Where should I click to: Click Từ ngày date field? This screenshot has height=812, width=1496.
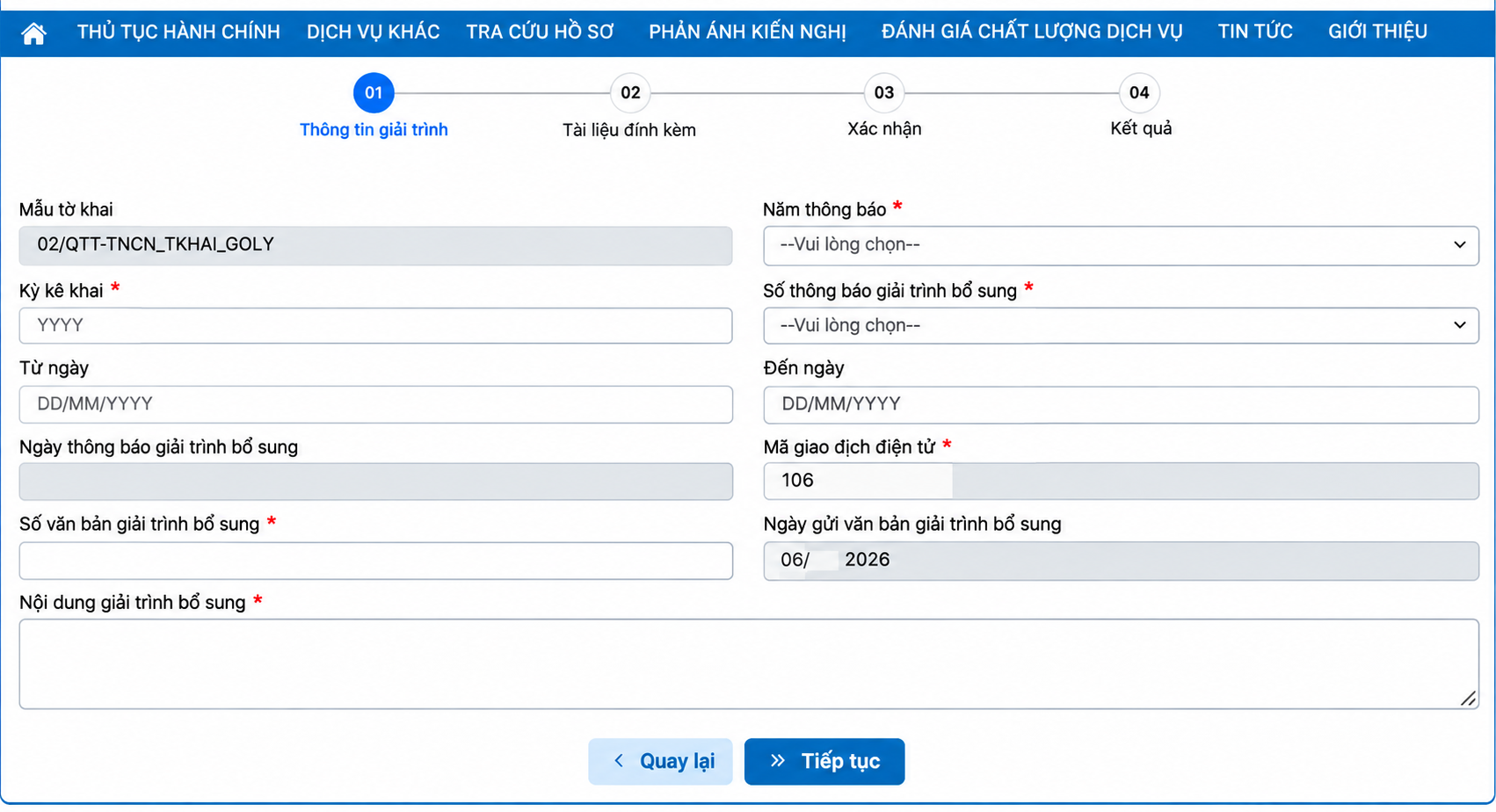(x=375, y=404)
